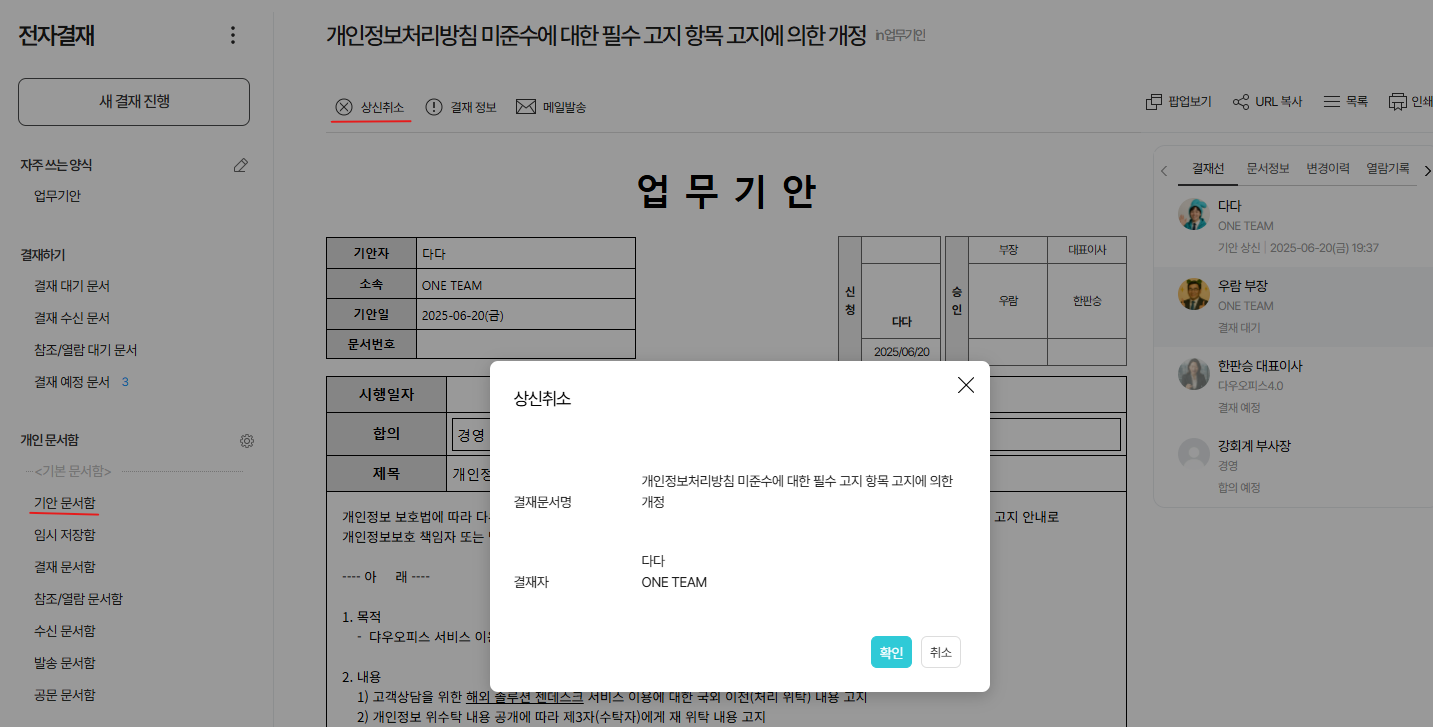This screenshot has width=1433, height=727.
Task: Open 개인 문서함 settings gear
Action: click(x=247, y=441)
